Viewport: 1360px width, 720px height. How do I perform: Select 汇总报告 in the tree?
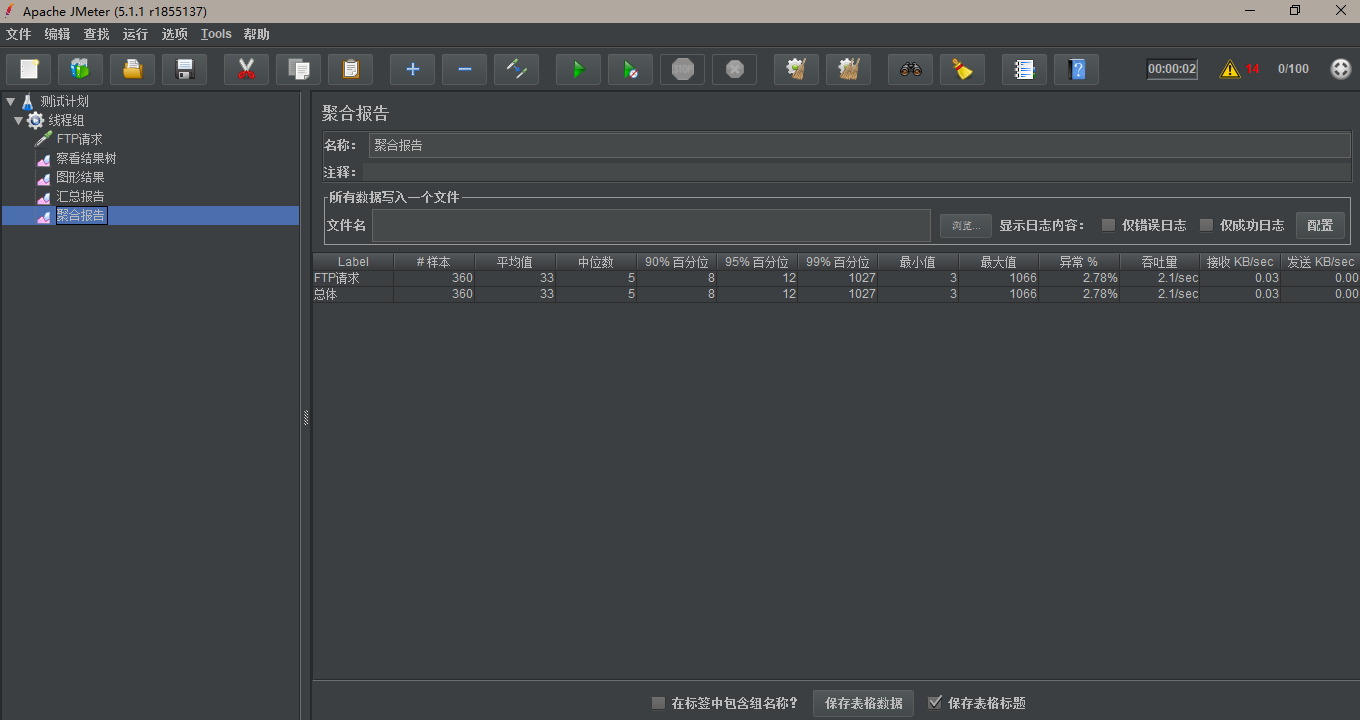click(80, 196)
